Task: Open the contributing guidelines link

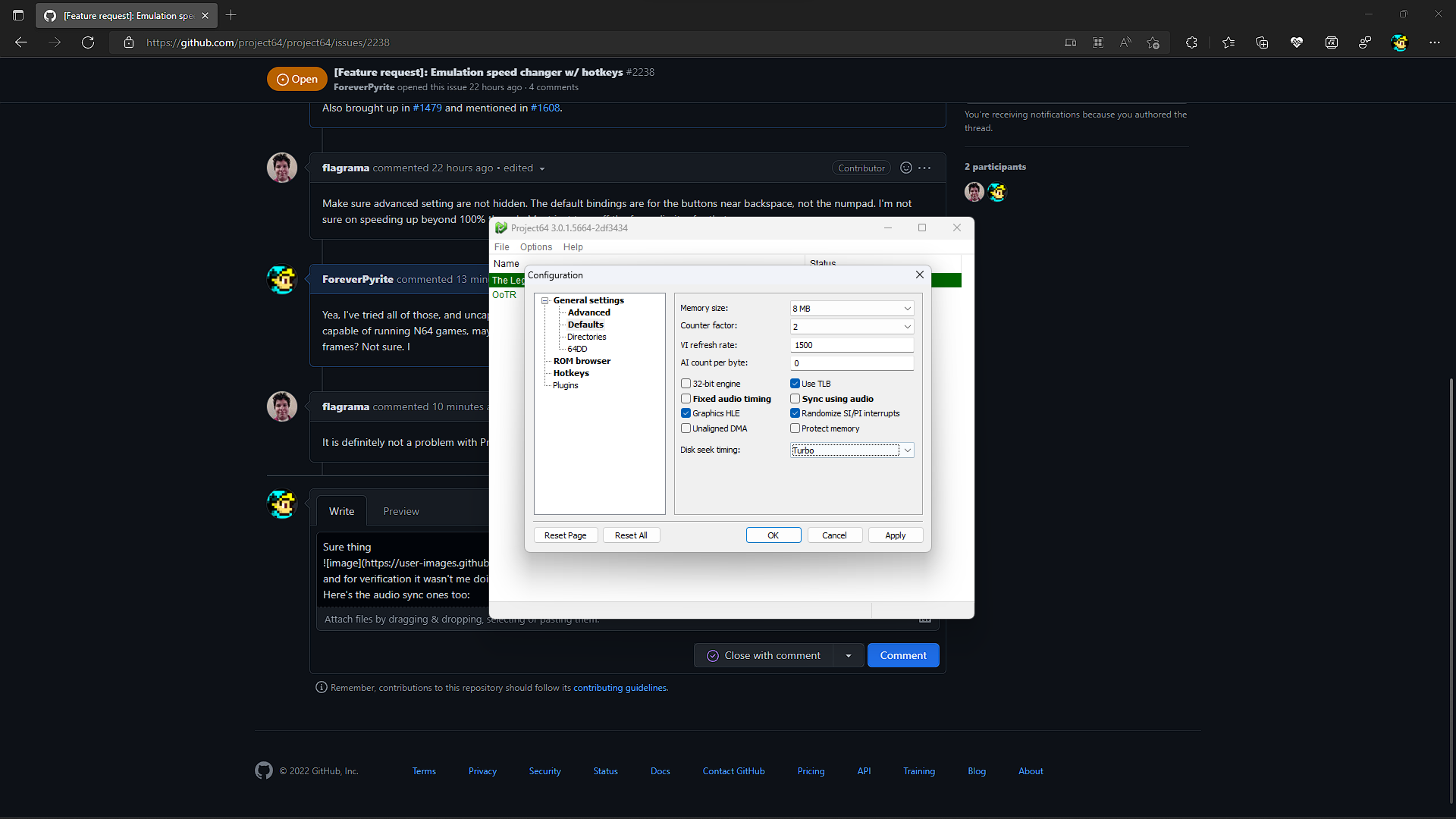Action: pyautogui.click(x=620, y=687)
